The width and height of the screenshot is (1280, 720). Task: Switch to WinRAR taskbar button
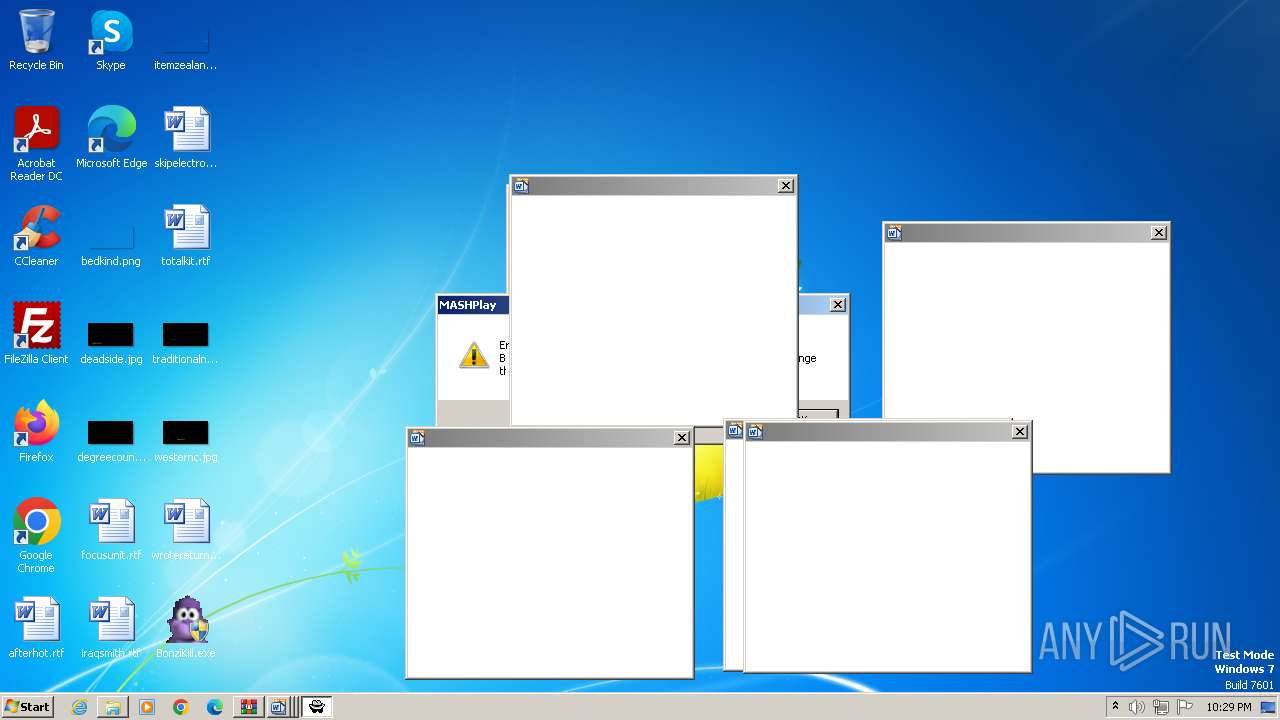coord(249,707)
